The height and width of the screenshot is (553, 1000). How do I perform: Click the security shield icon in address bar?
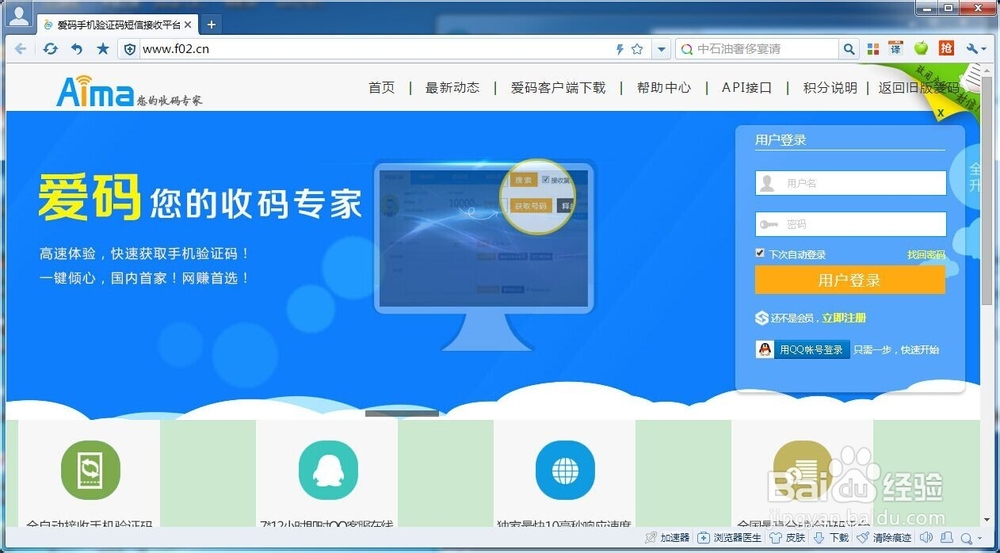(x=129, y=49)
